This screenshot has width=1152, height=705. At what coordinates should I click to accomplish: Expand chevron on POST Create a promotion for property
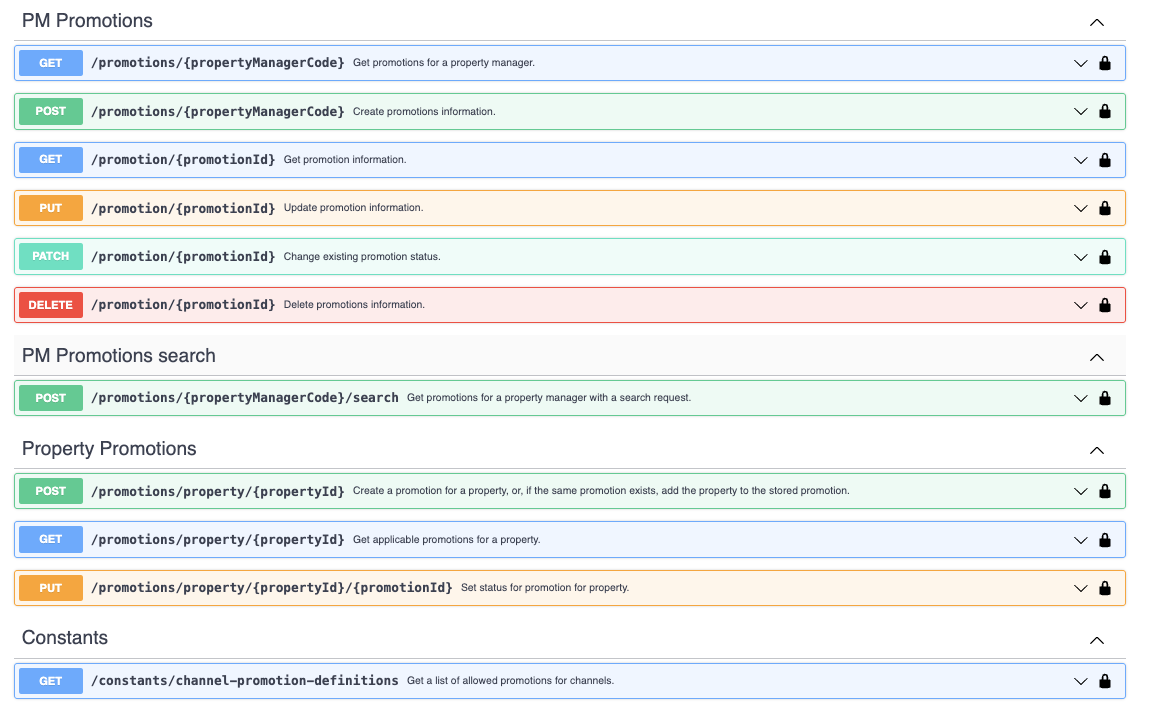click(1080, 491)
